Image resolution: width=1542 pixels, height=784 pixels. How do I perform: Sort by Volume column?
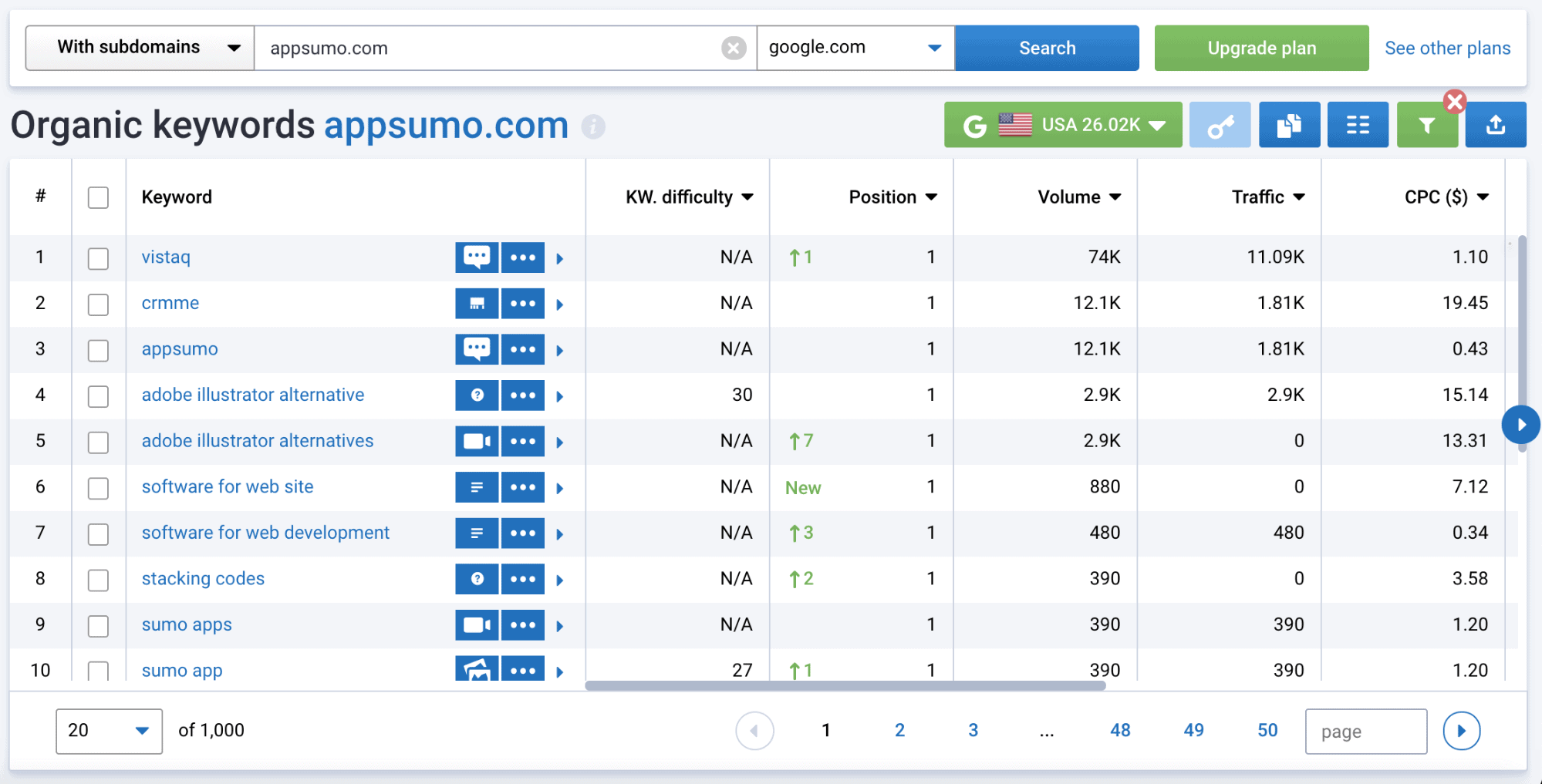pos(1079,197)
